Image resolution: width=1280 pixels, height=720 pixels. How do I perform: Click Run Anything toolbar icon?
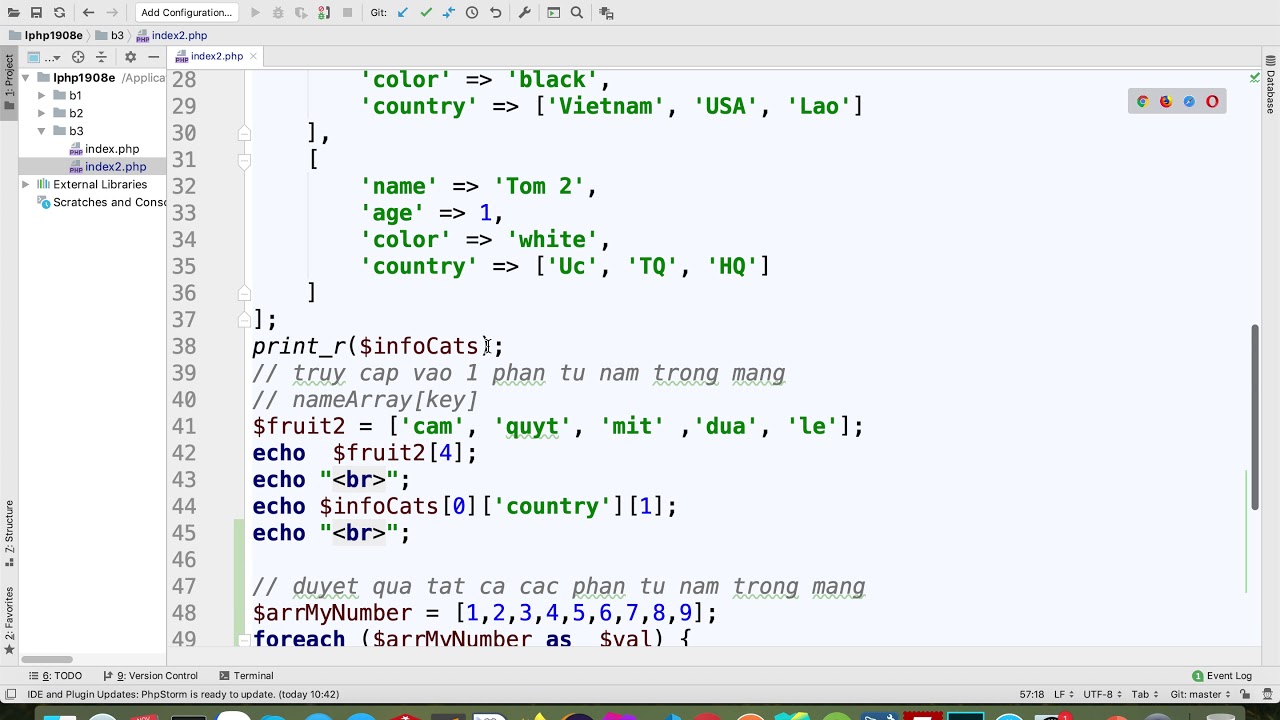point(553,13)
